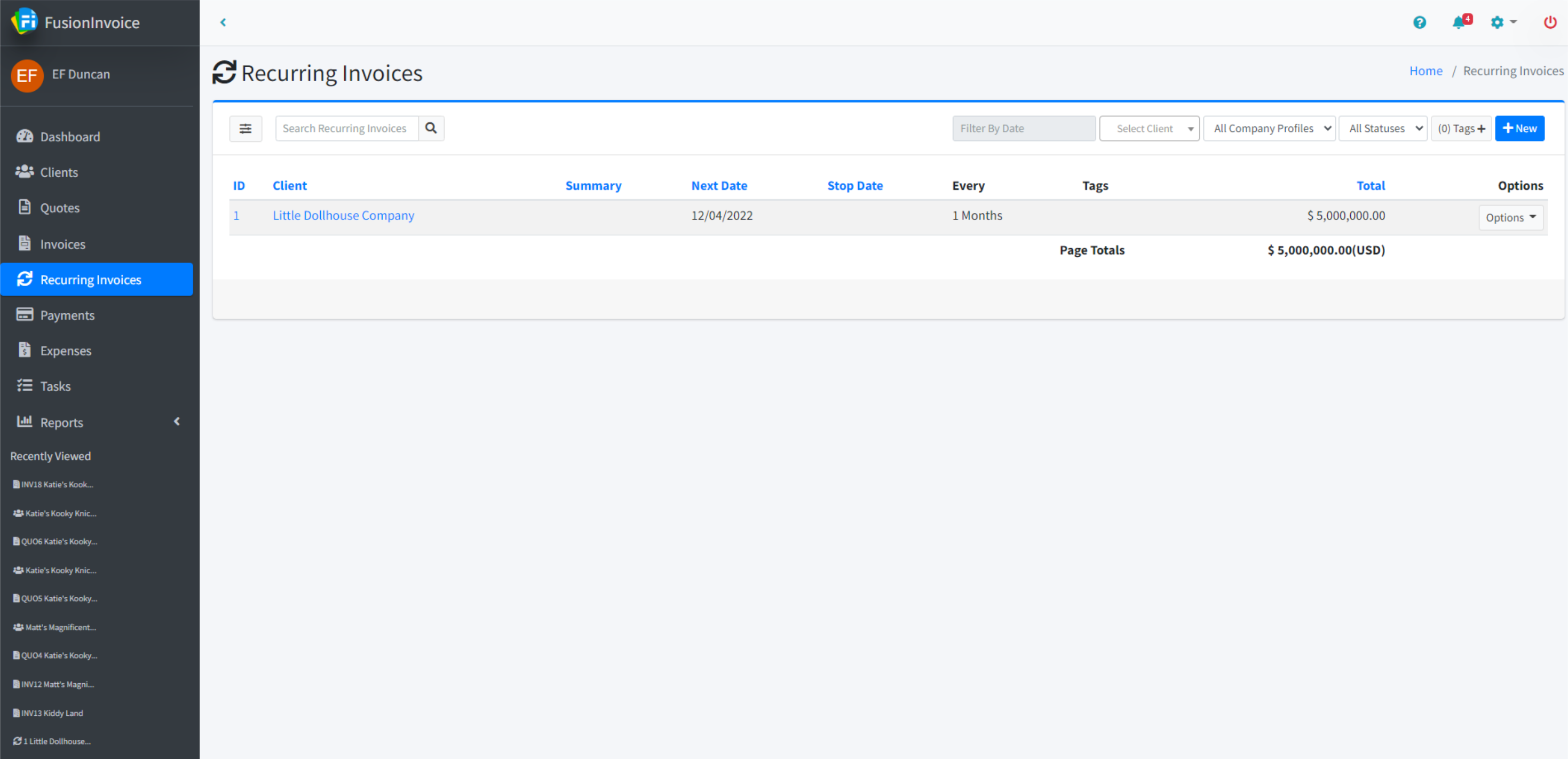Expand the row Options dropdown
The image size is (1568, 759).
[1510, 217]
